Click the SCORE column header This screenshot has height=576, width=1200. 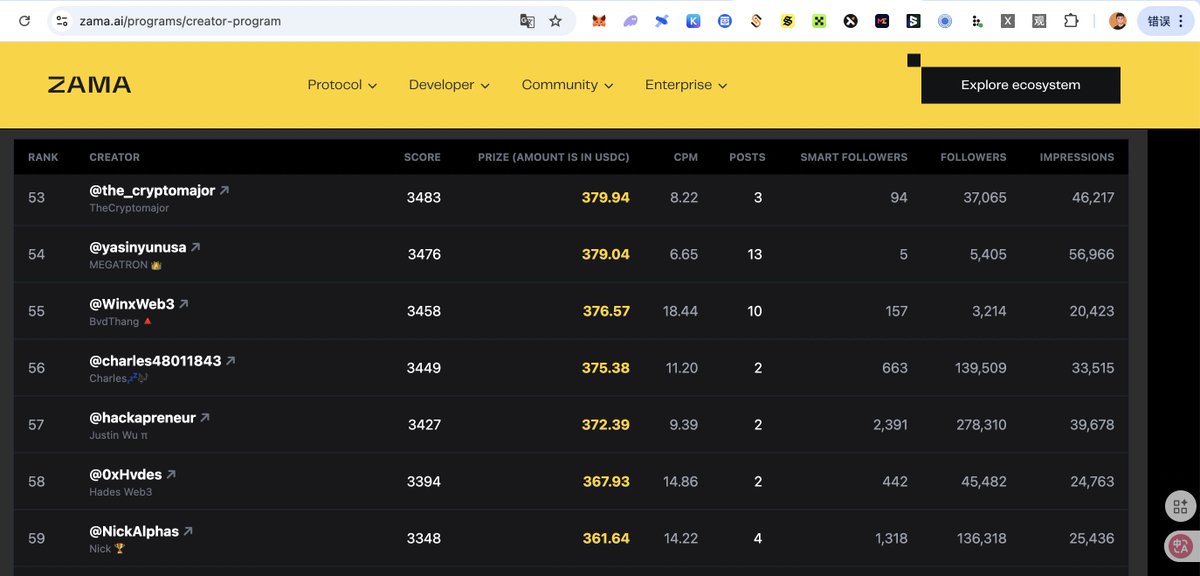pos(422,157)
